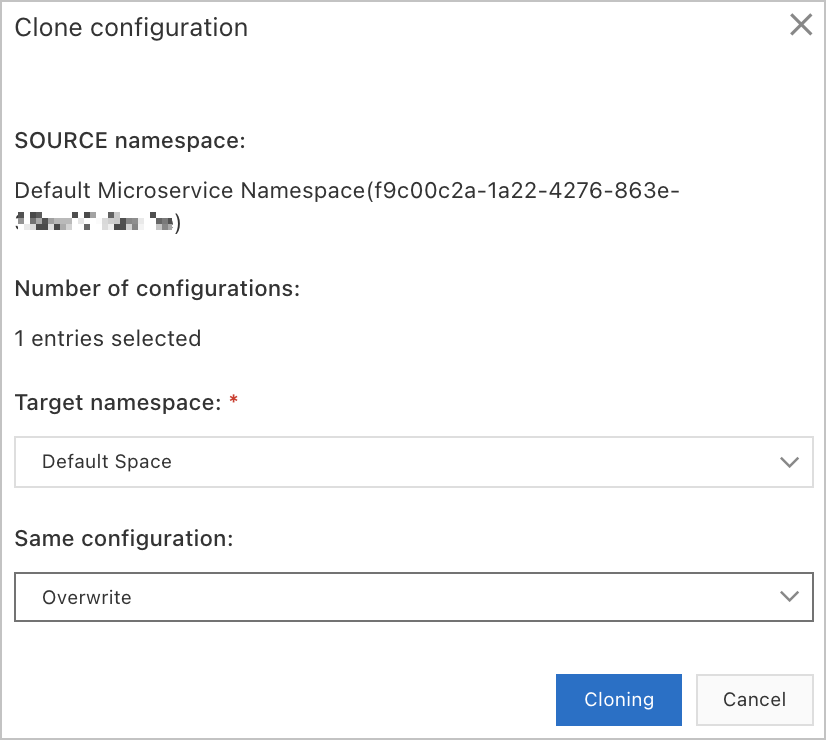The image size is (826, 740).
Task: Click the chevron in Default Space field
Action: (789, 462)
